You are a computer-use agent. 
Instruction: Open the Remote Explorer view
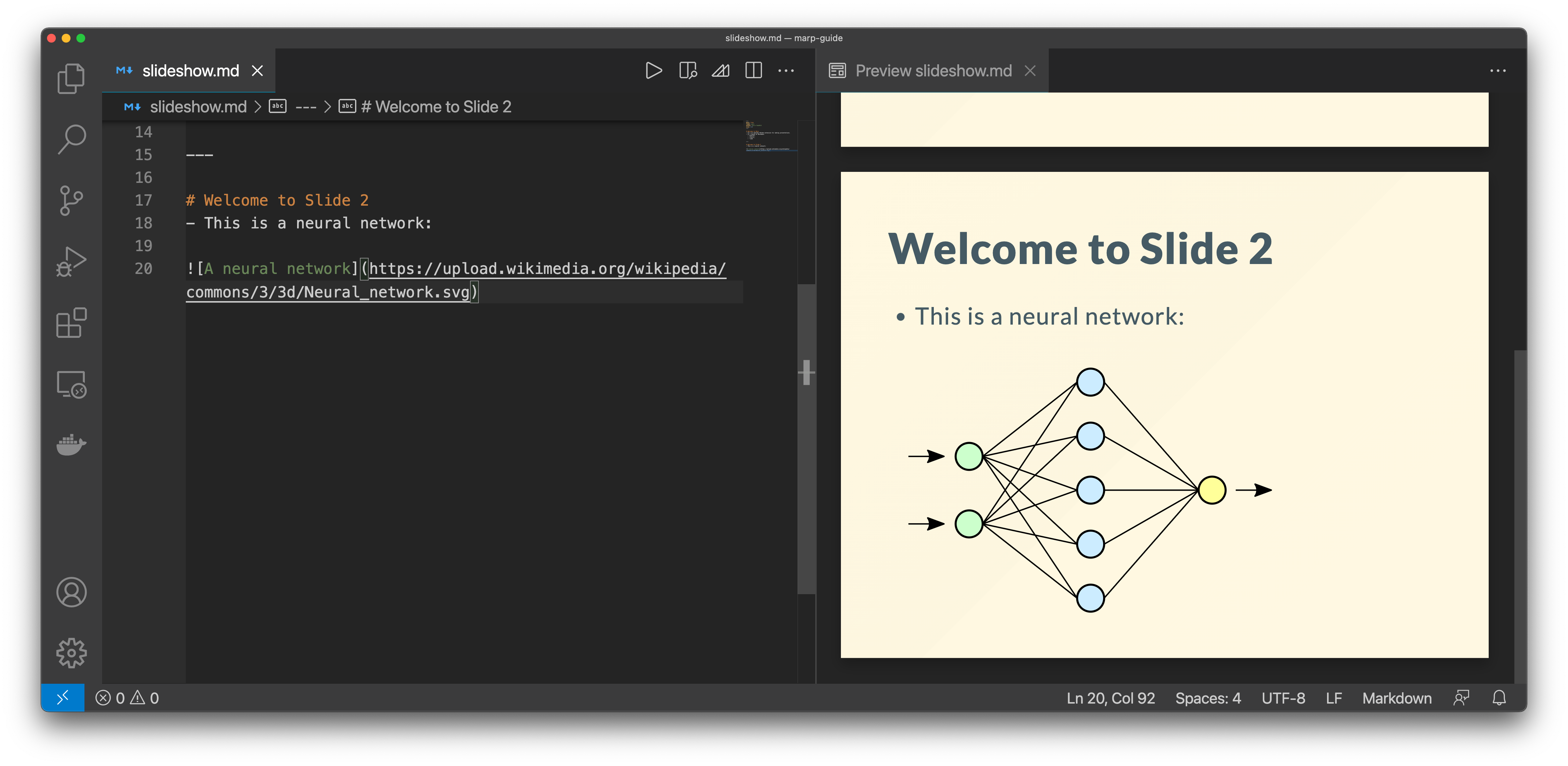(x=71, y=384)
